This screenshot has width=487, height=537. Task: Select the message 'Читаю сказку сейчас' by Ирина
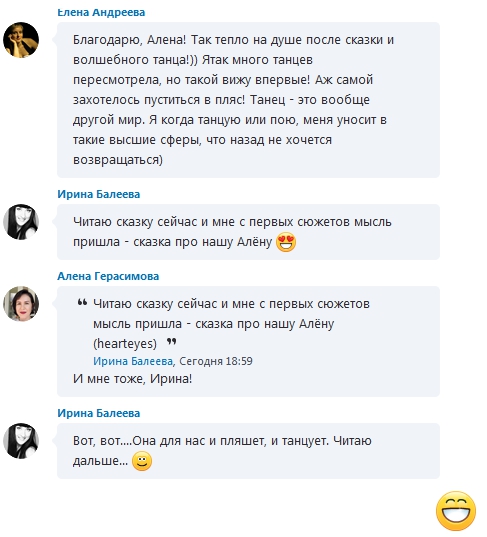(248, 232)
